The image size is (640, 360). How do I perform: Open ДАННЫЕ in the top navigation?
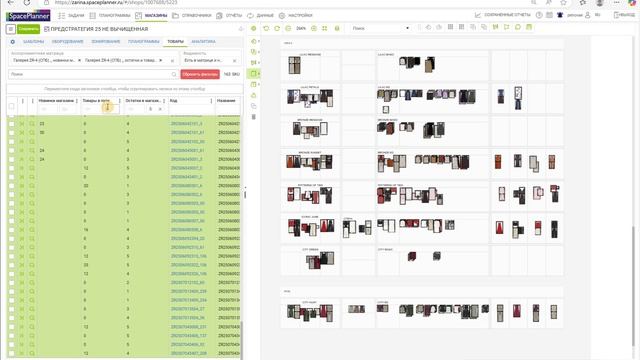click(x=260, y=16)
